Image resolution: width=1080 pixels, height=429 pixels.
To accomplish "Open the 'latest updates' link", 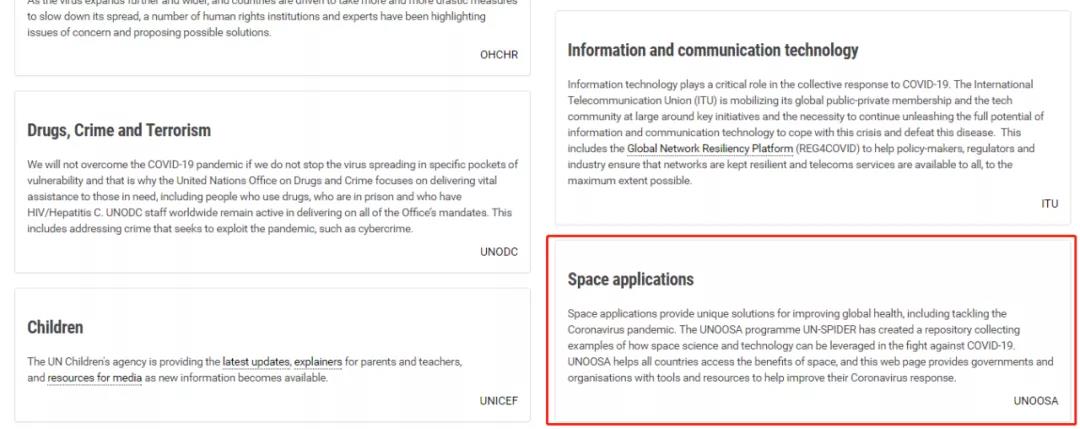I will (x=256, y=361).
